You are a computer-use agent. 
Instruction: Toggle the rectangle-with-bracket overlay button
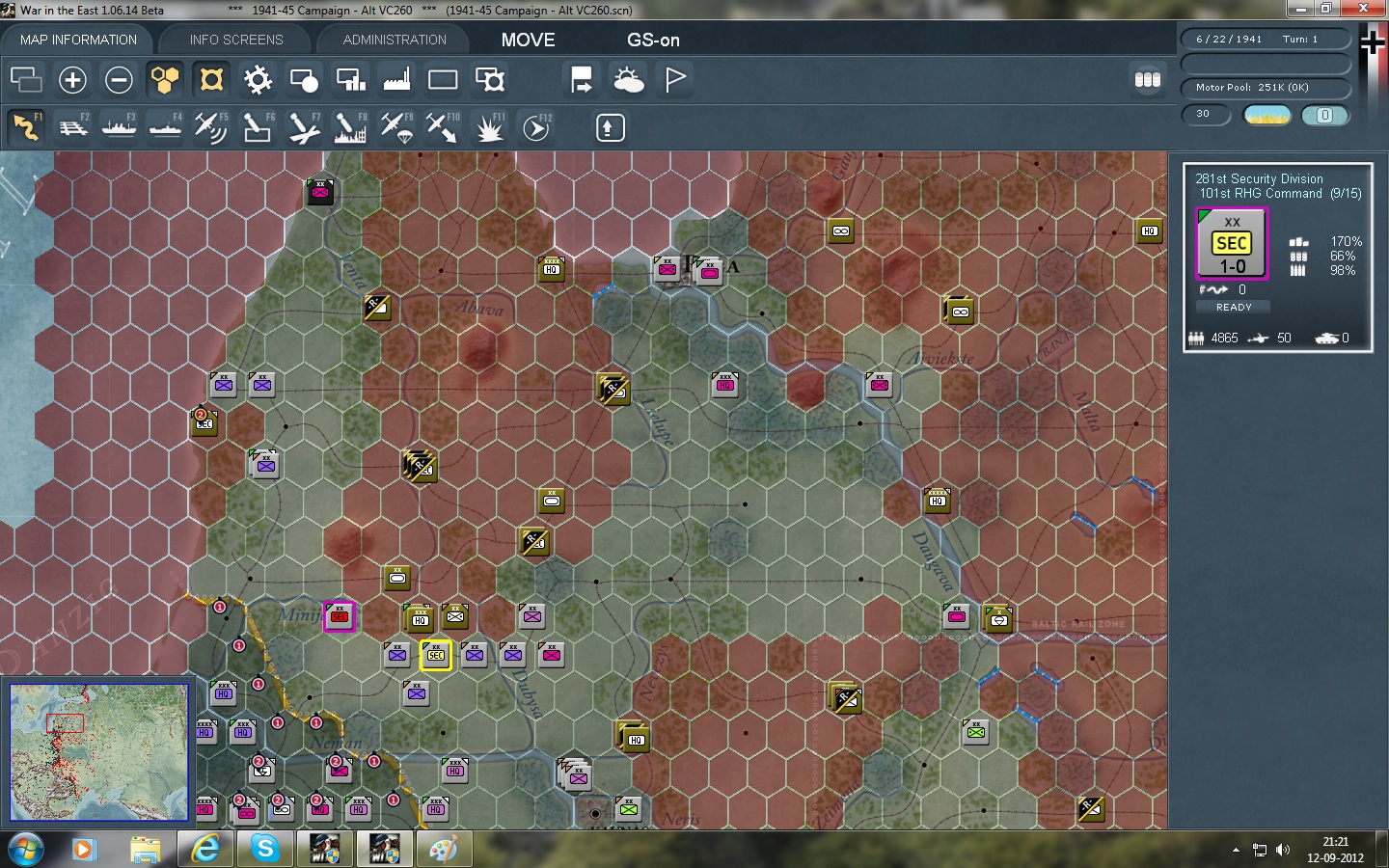[489, 79]
